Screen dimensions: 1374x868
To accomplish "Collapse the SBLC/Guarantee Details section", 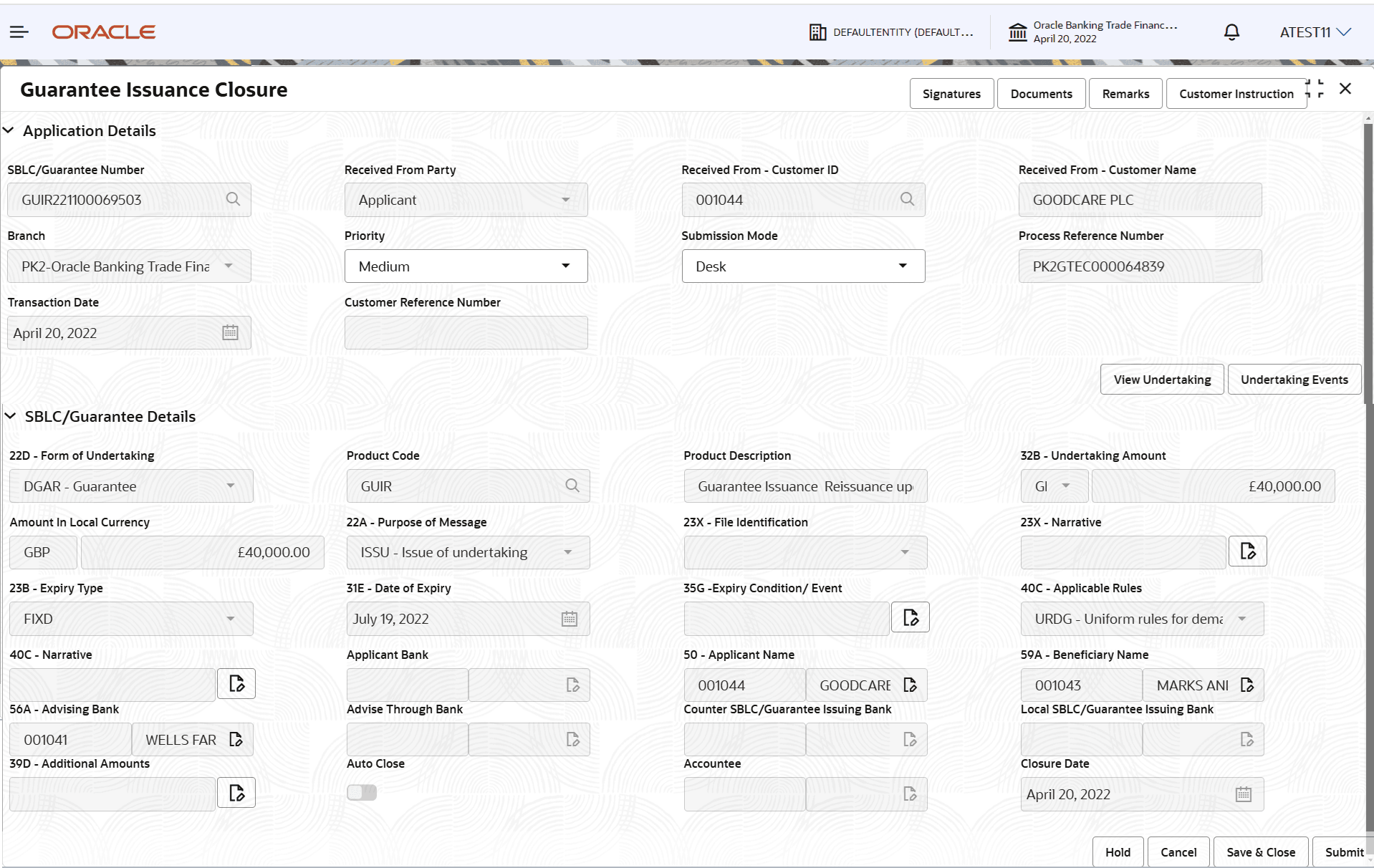I will point(11,416).
